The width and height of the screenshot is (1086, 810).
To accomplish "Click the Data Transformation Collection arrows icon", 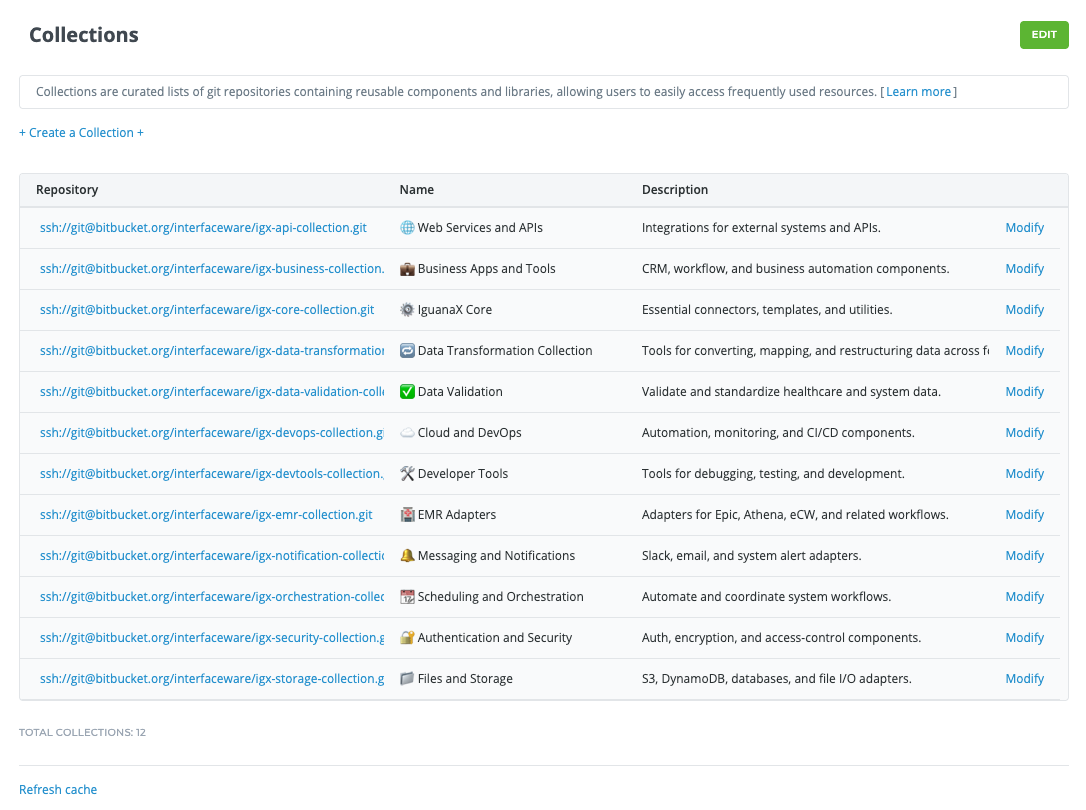I will [x=407, y=351].
